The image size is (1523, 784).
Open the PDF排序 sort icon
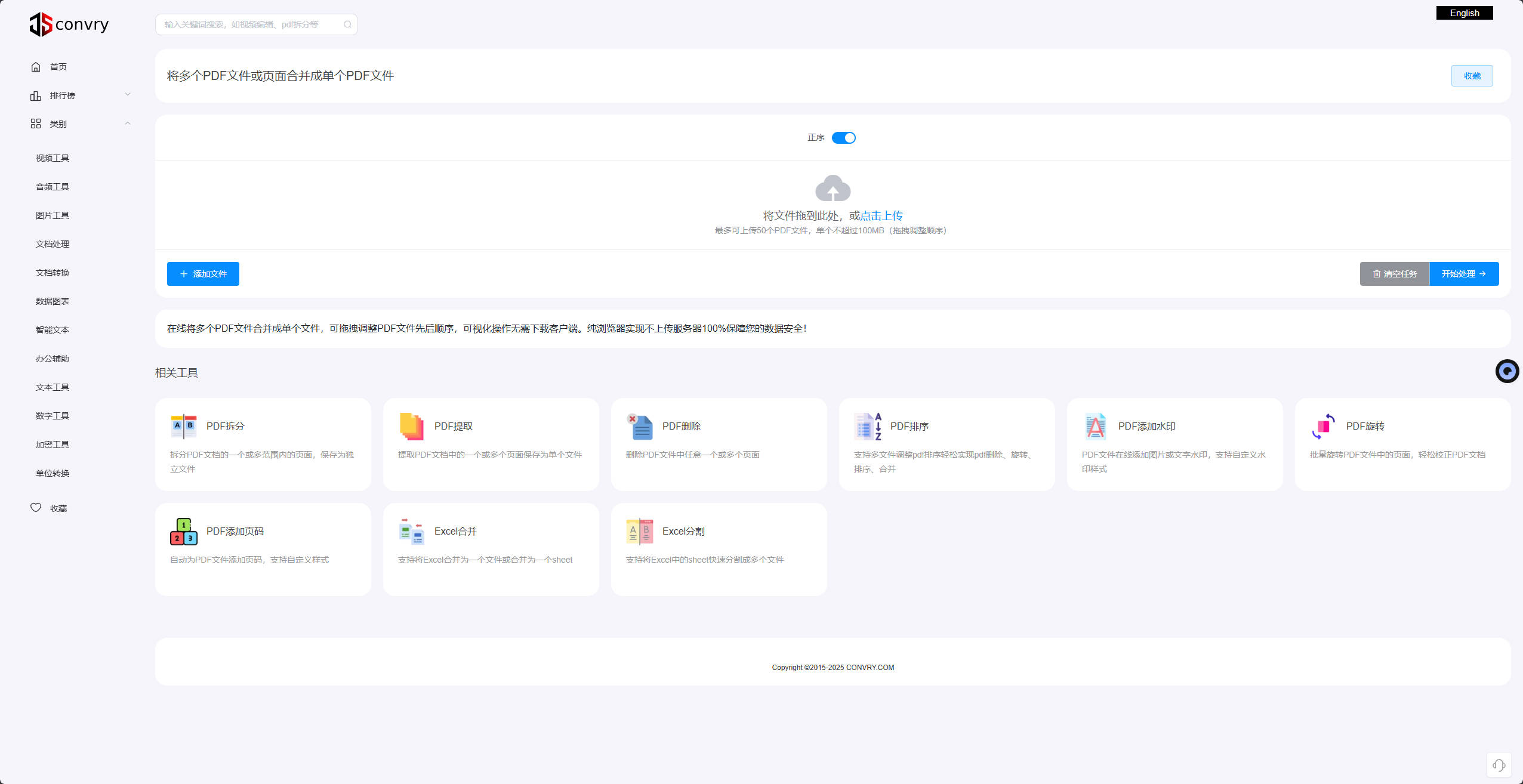867,426
